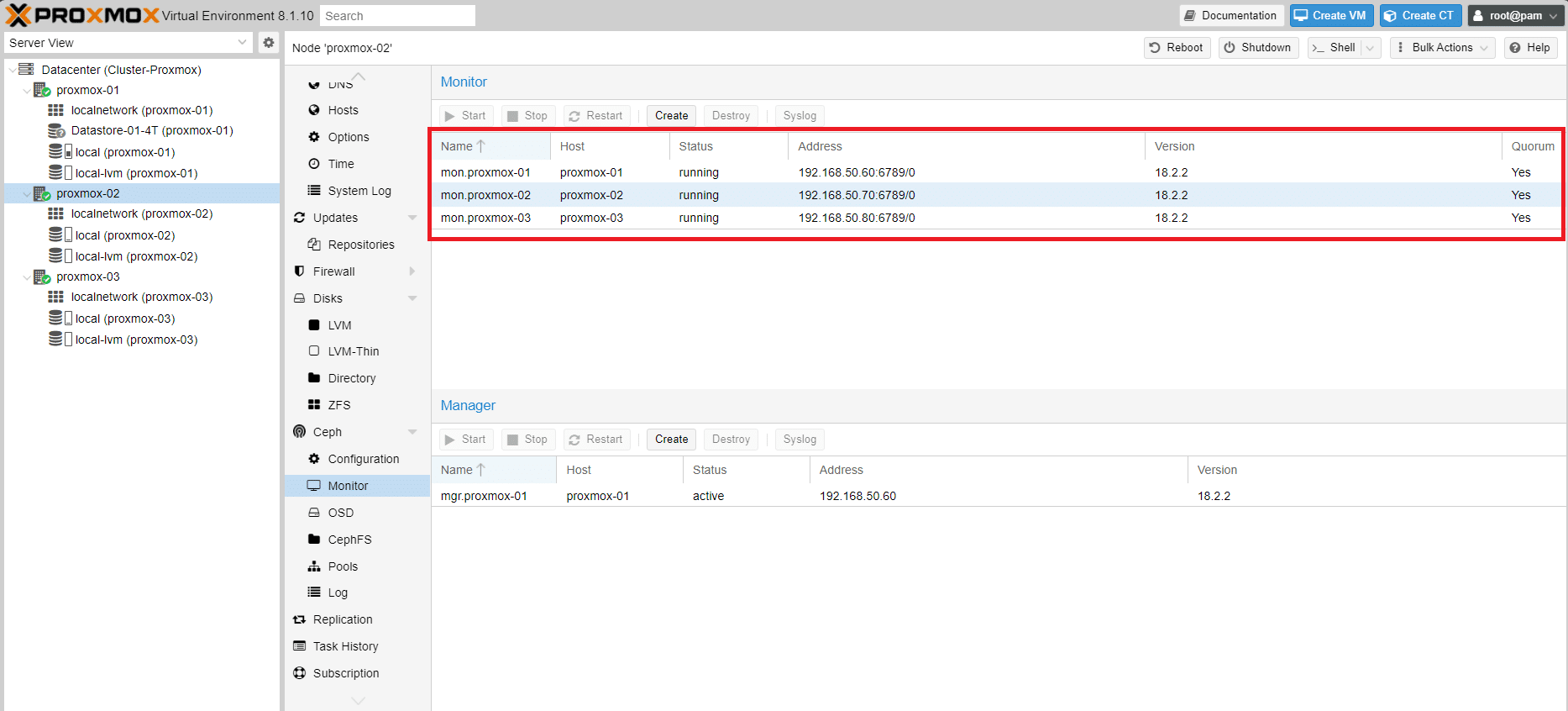Select localnetwork (proxmox-03) entry
The height and width of the screenshot is (711, 1568).
[142, 297]
